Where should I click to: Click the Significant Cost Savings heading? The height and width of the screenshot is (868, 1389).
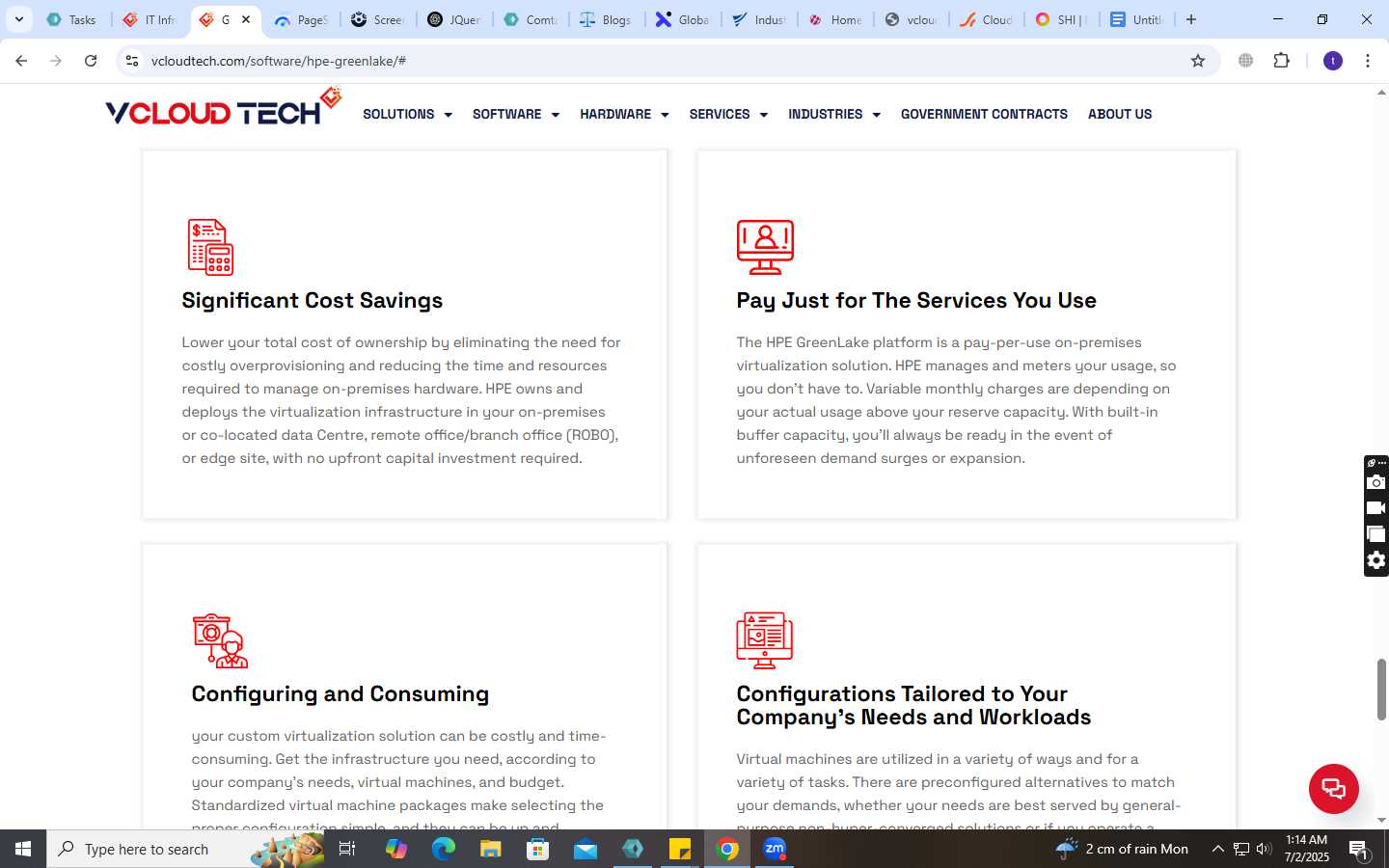[313, 300]
